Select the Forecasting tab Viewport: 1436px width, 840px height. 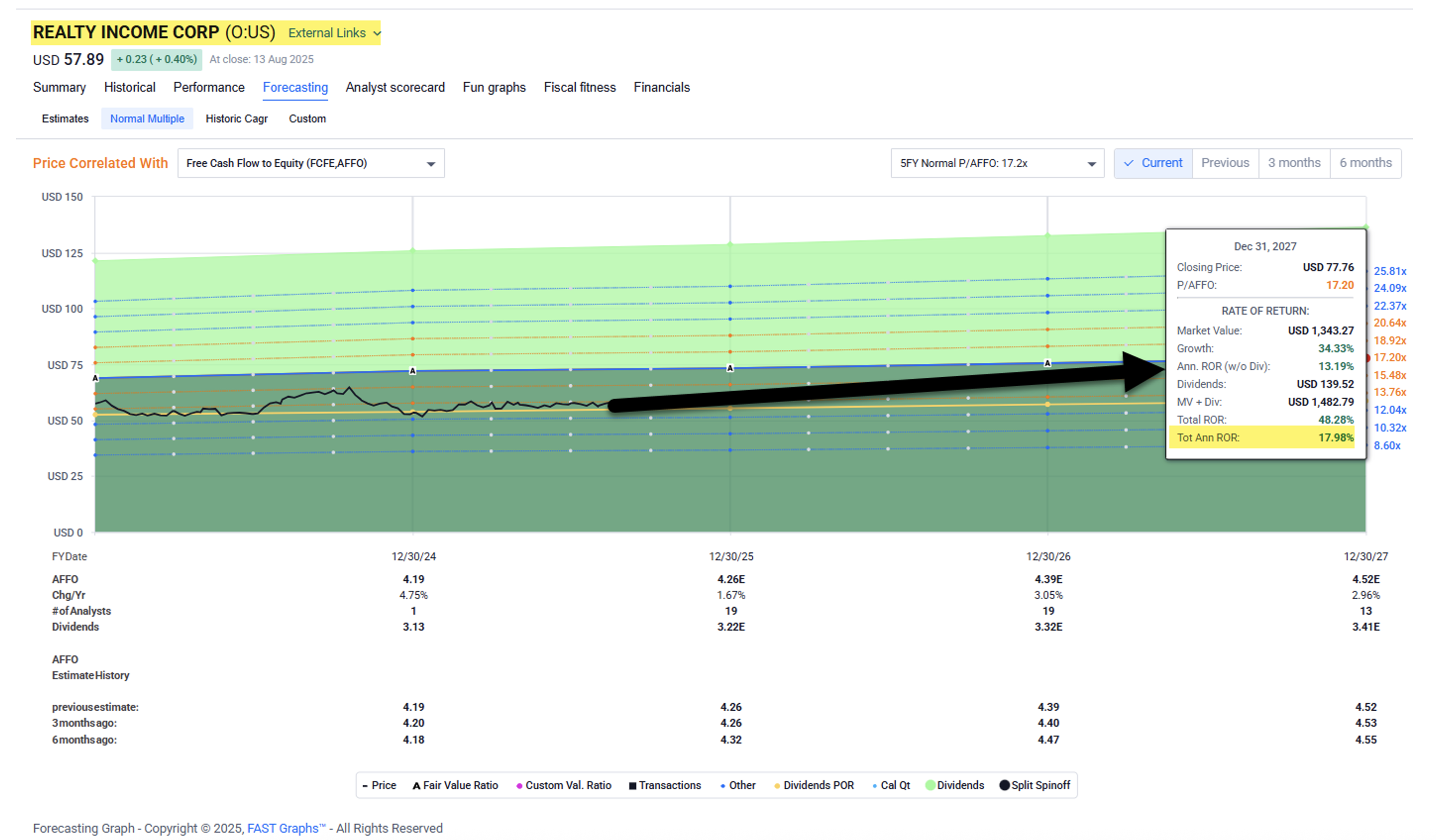click(295, 87)
